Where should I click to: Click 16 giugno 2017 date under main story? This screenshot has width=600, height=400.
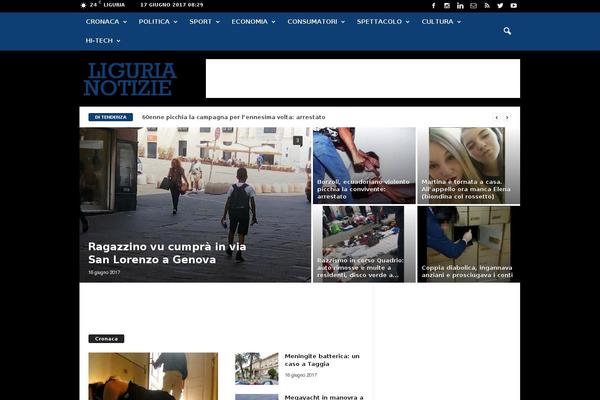tap(104, 273)
